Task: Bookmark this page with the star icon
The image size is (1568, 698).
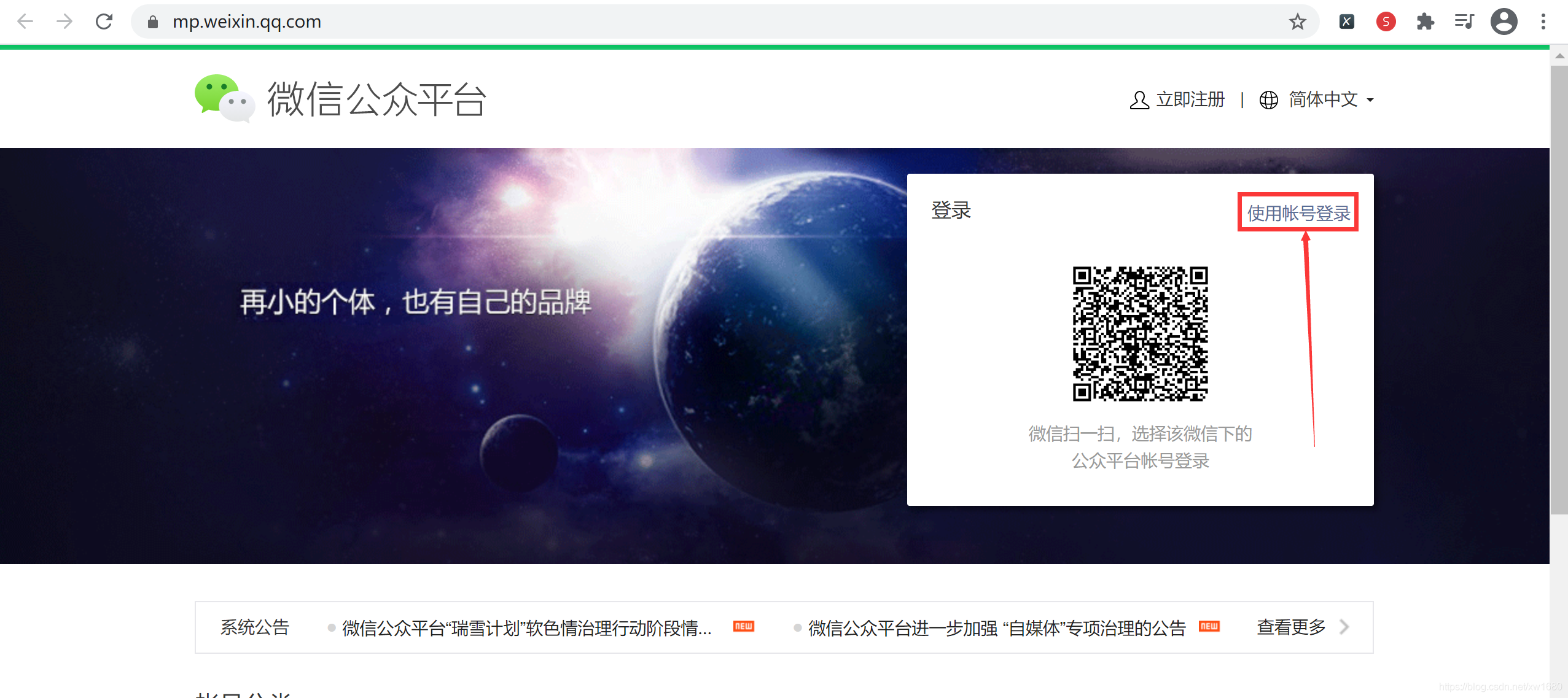Action: [1297, 22]
